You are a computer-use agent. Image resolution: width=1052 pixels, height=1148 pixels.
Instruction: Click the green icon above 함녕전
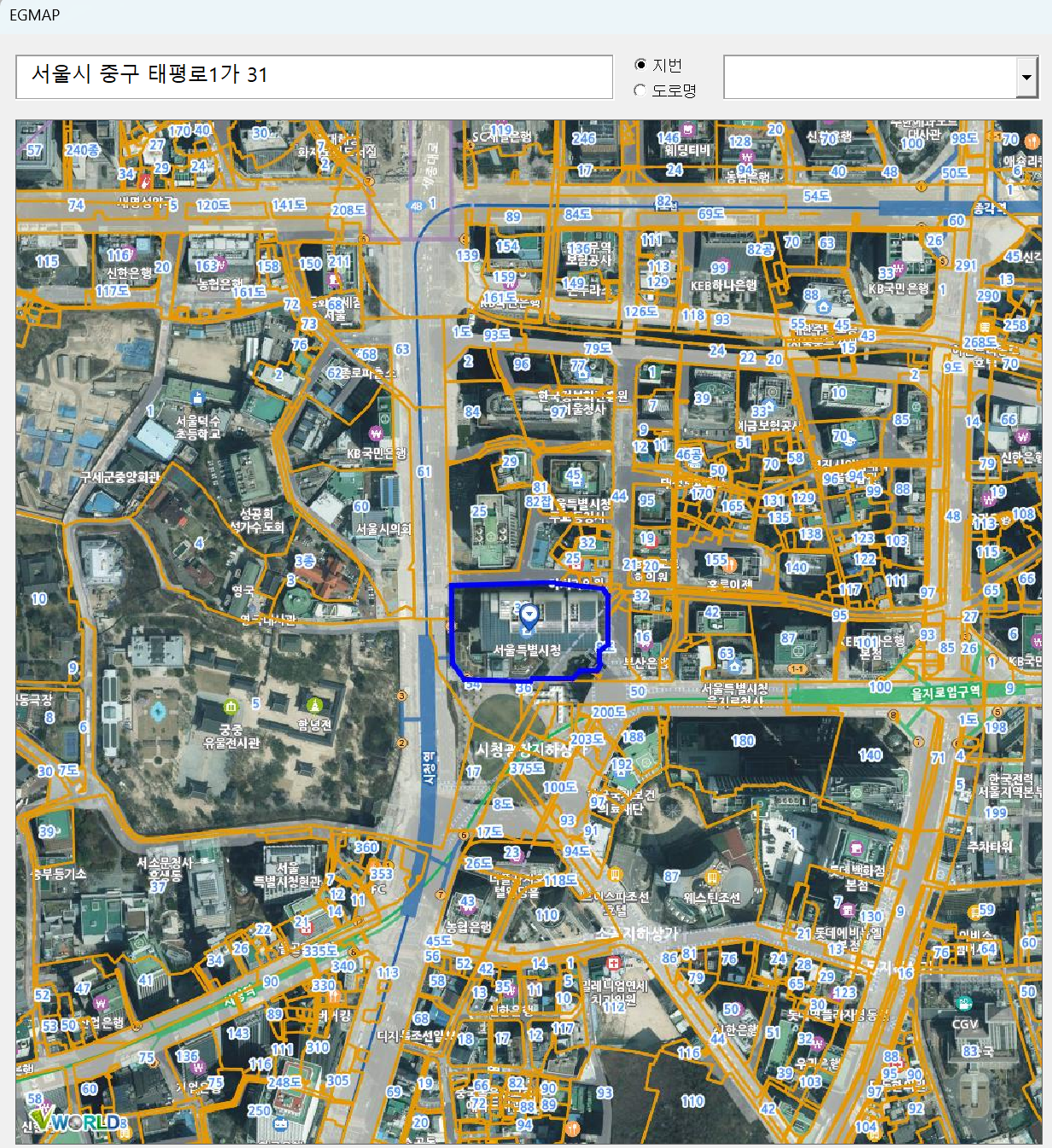coord(314,705)
